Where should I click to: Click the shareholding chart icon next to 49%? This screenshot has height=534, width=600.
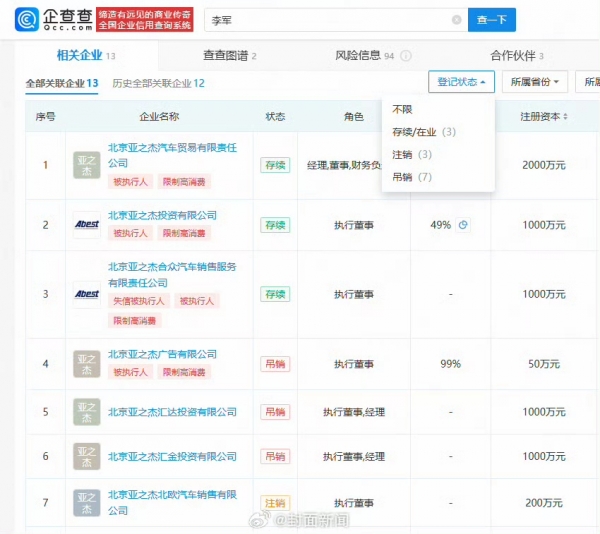[463, 225]
